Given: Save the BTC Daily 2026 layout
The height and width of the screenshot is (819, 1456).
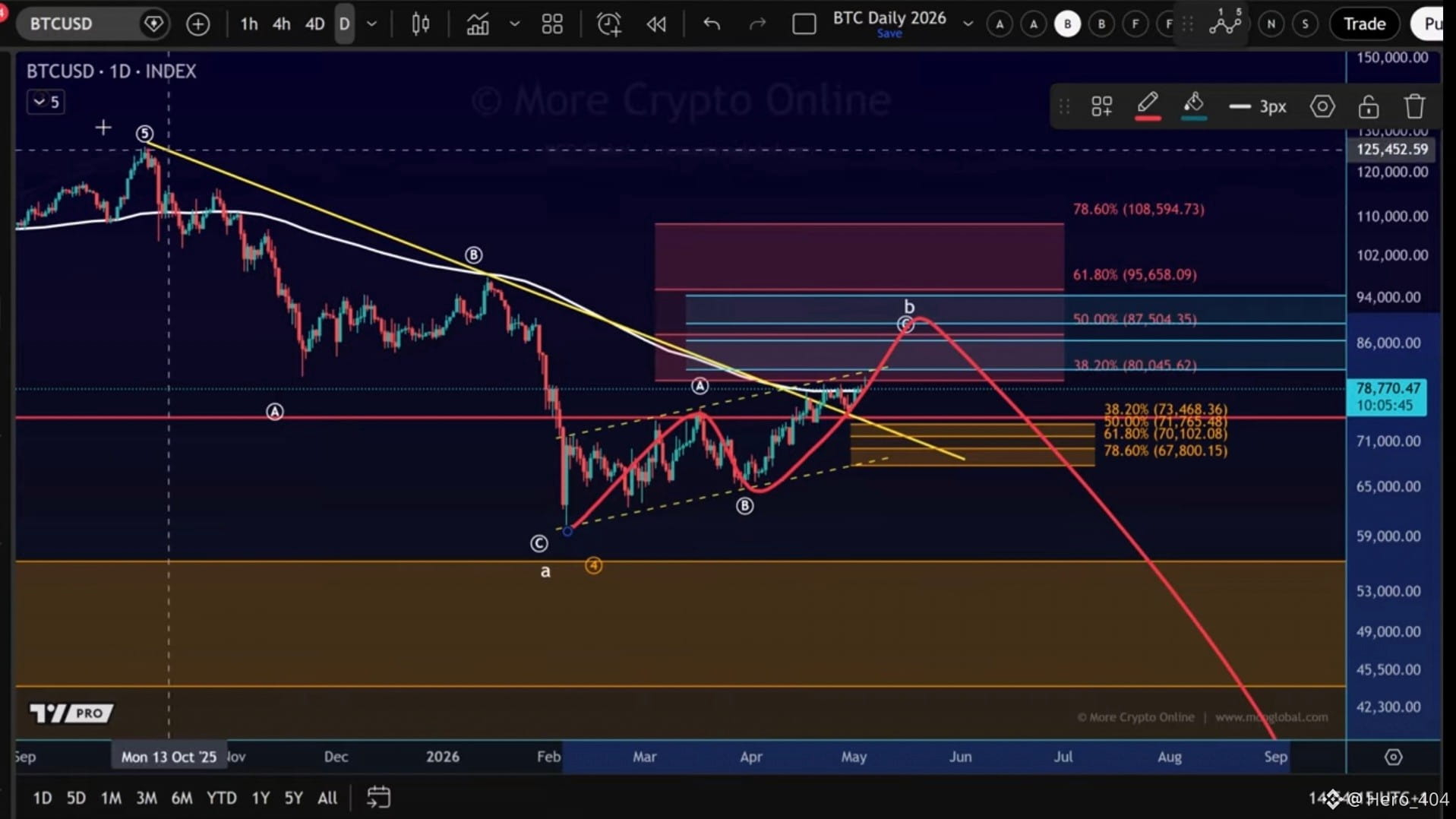Looking at the screenshot, I should [889, 33].
